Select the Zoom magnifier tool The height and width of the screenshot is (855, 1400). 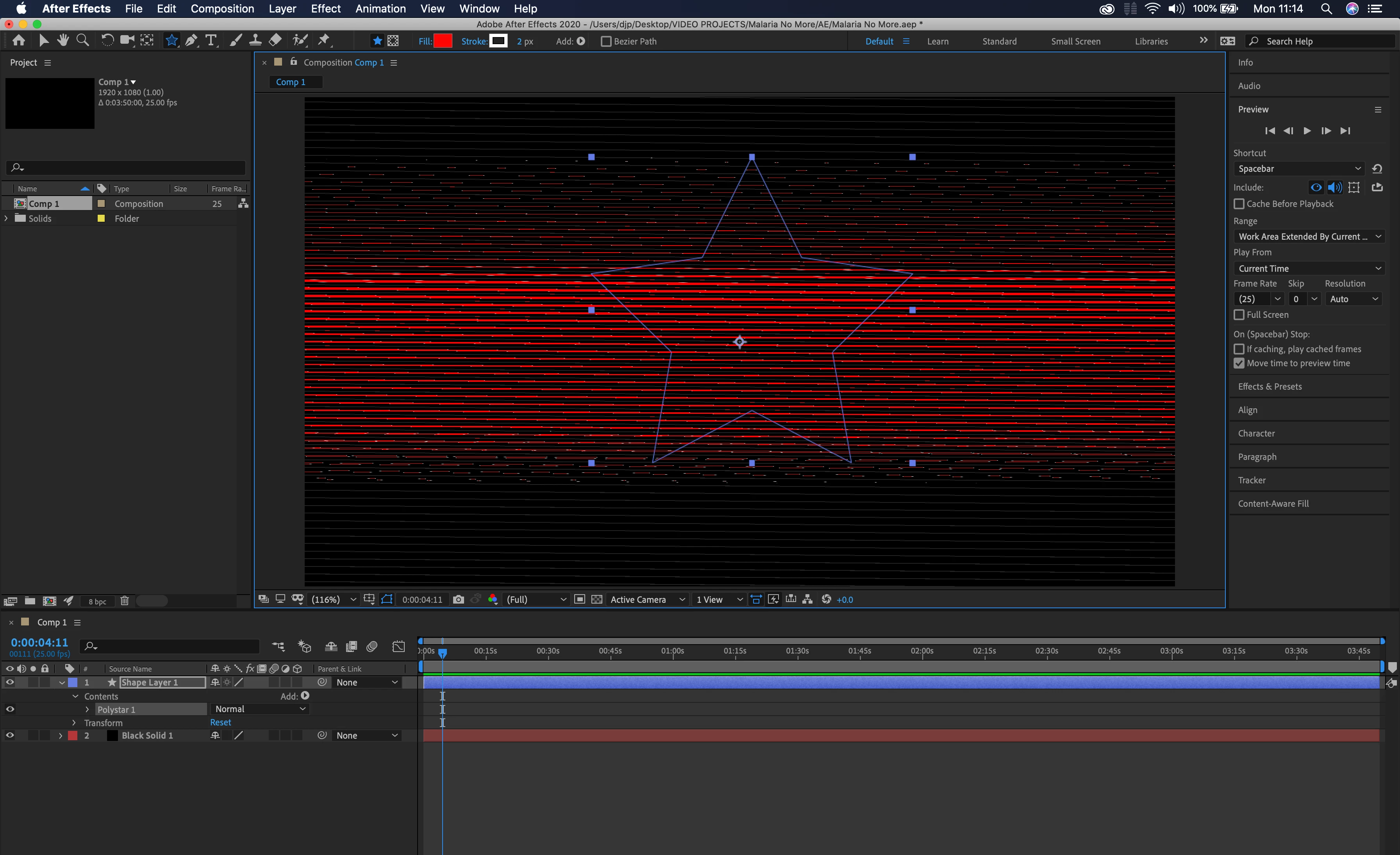(83, 40)
